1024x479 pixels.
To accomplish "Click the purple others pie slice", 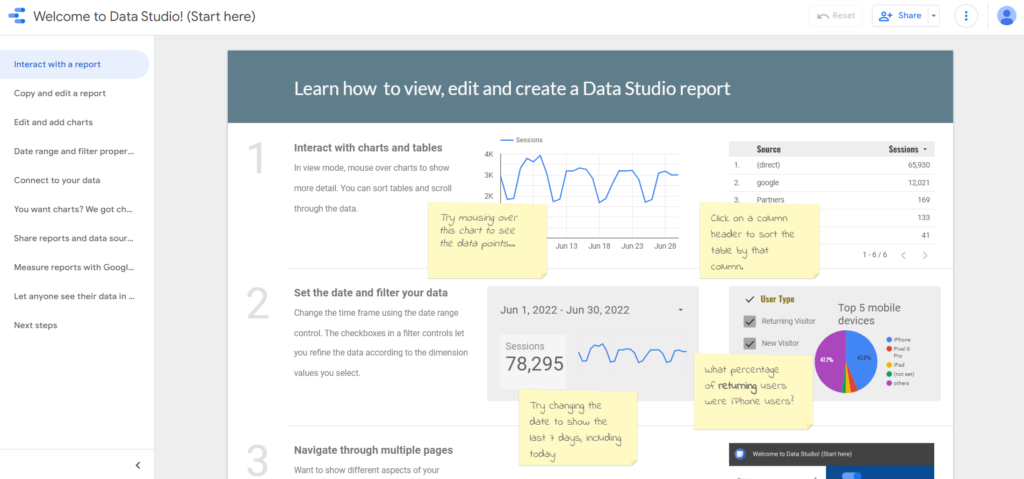I will pyautogui.click(x=828, y=361).
